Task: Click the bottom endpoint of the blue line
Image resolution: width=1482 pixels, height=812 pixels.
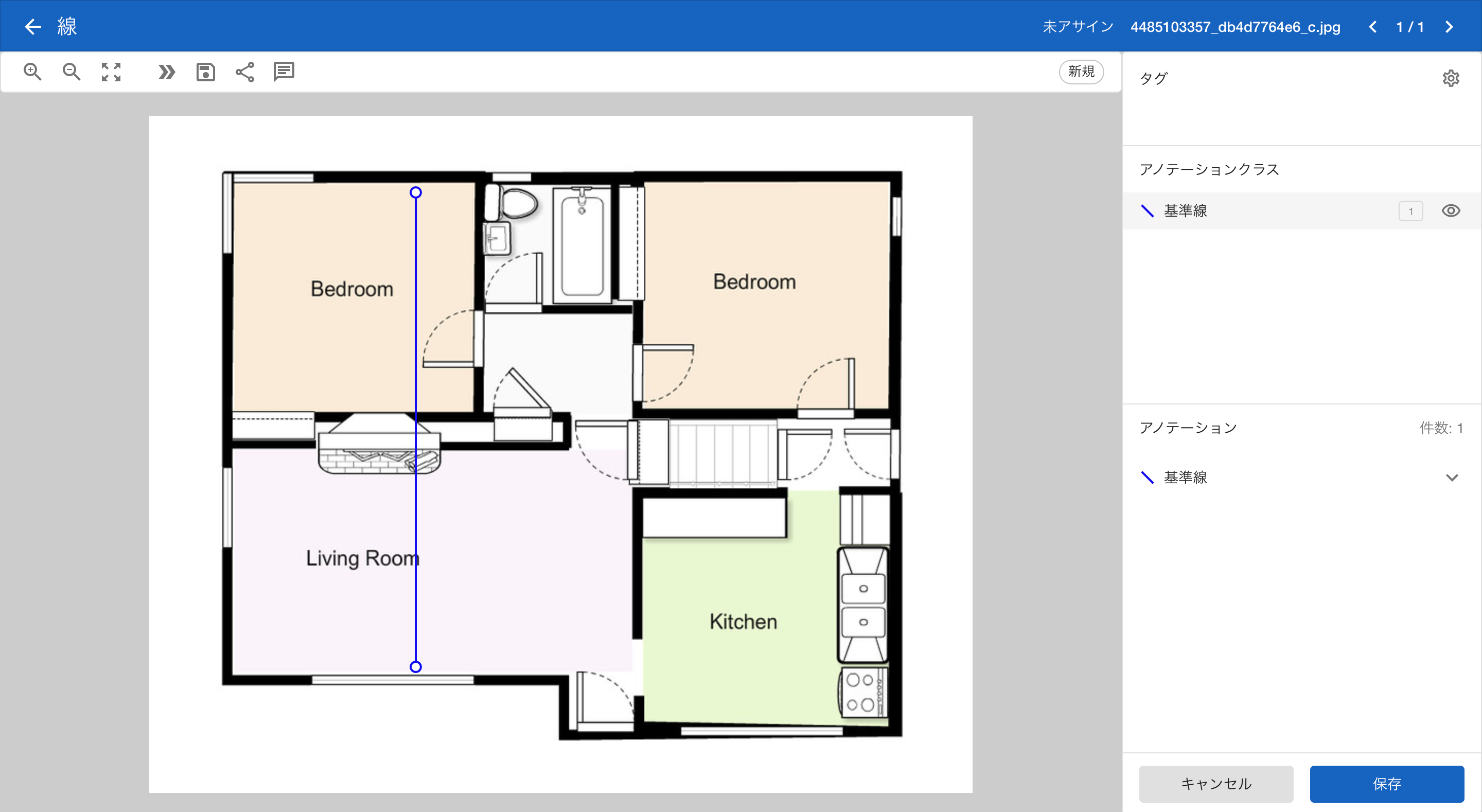Action: pos(415,666)
